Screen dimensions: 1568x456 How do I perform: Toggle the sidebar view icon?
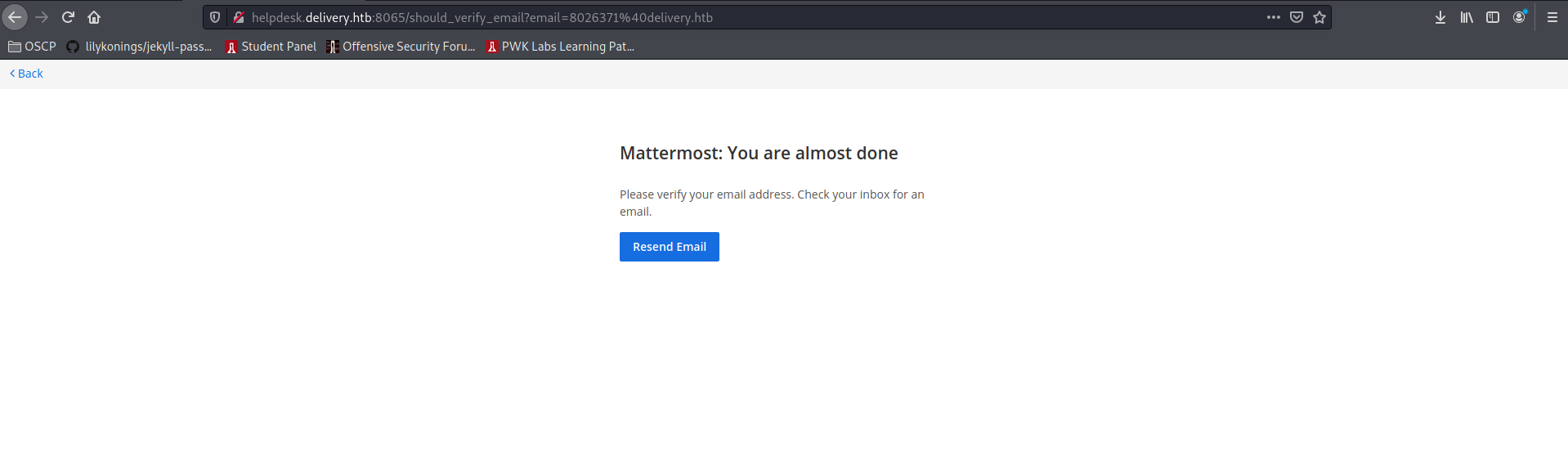coord(1493,17)
